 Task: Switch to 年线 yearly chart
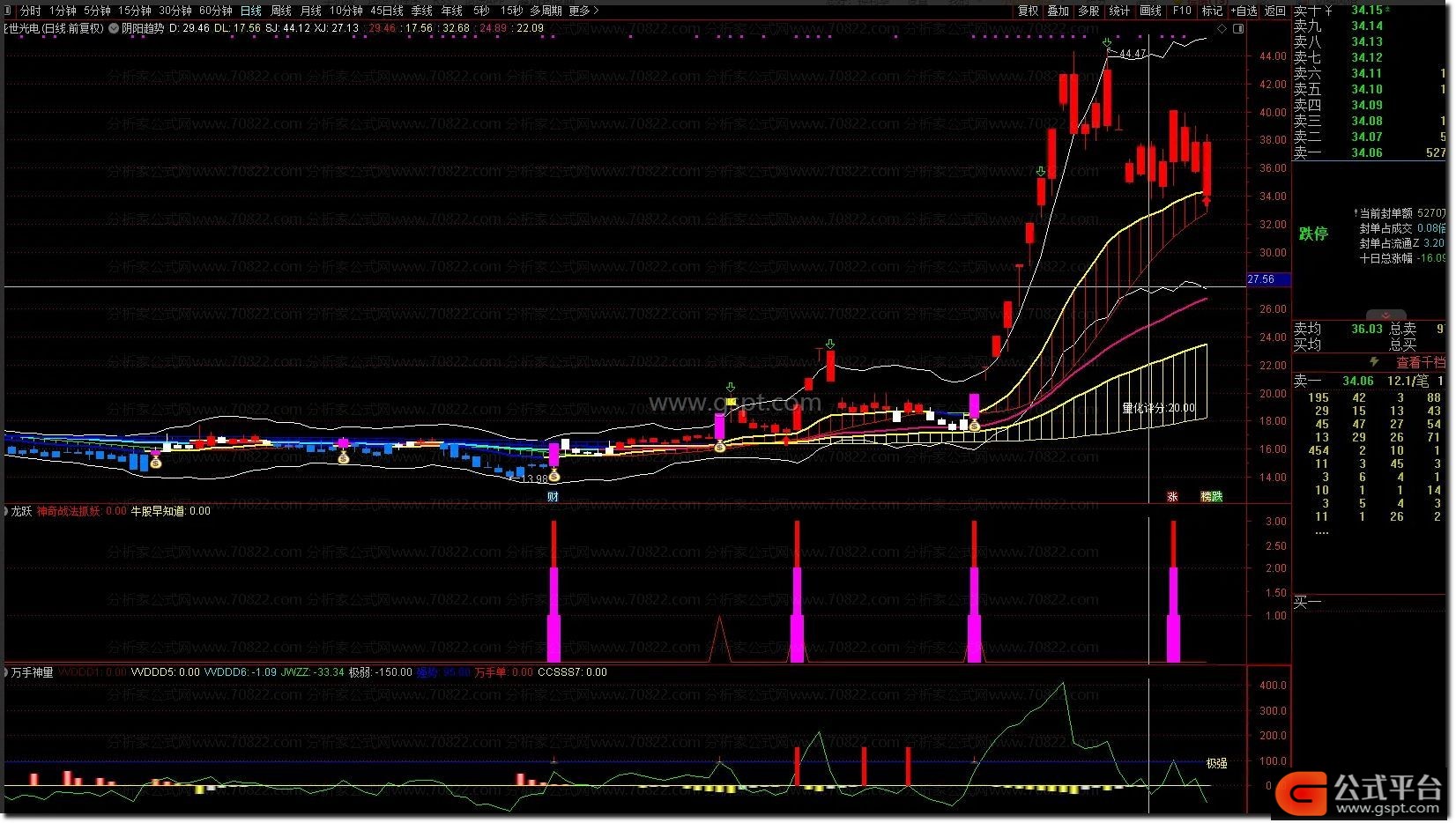(452, 11)
